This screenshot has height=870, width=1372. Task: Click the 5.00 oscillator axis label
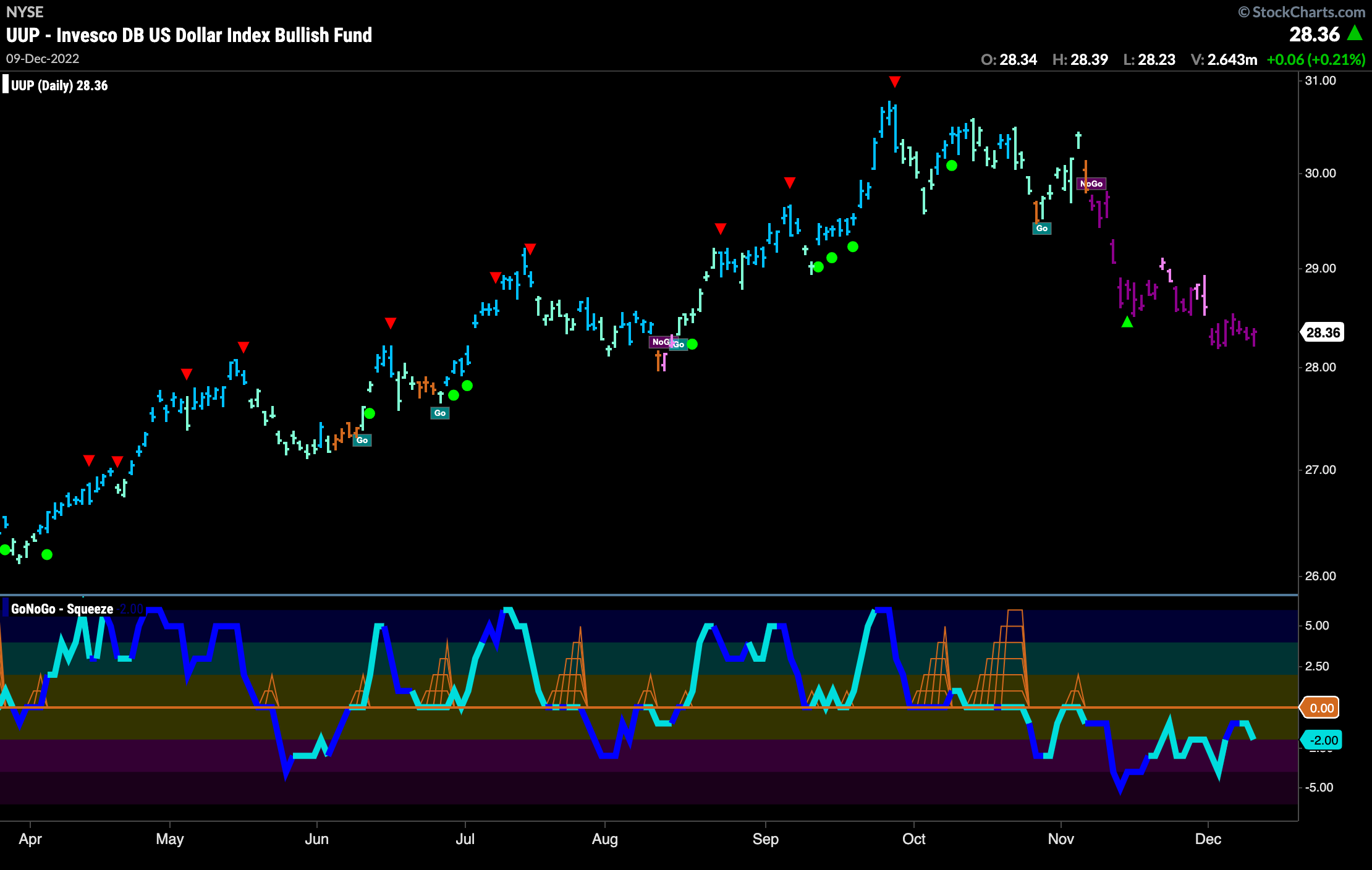coord(1316,625)
